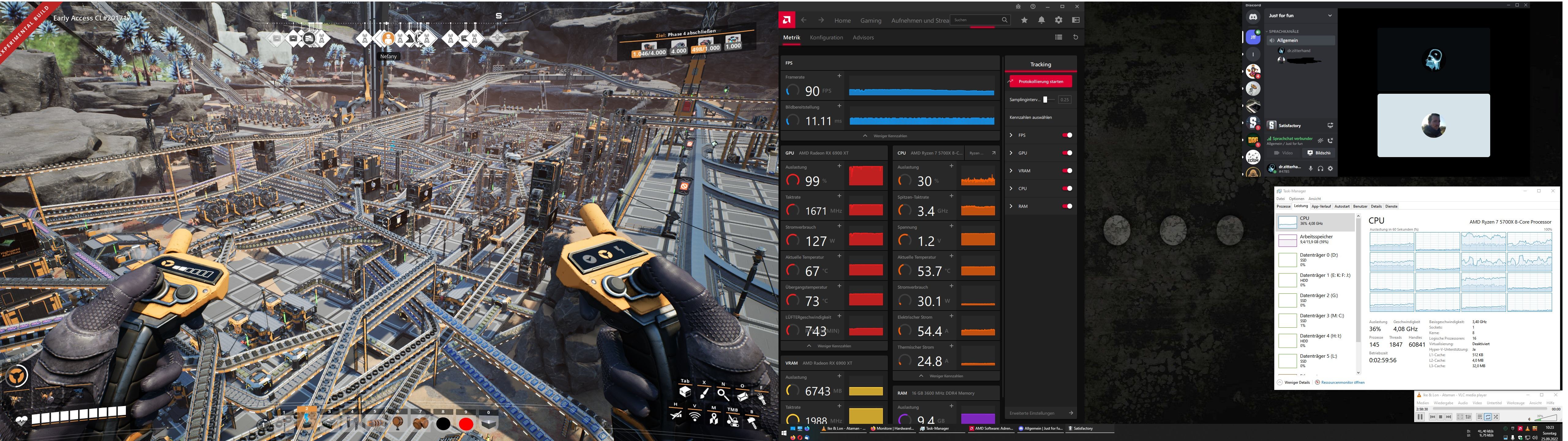Toggle Discord noise suppression icon

pyautogui.click(x=1320, y=141)
